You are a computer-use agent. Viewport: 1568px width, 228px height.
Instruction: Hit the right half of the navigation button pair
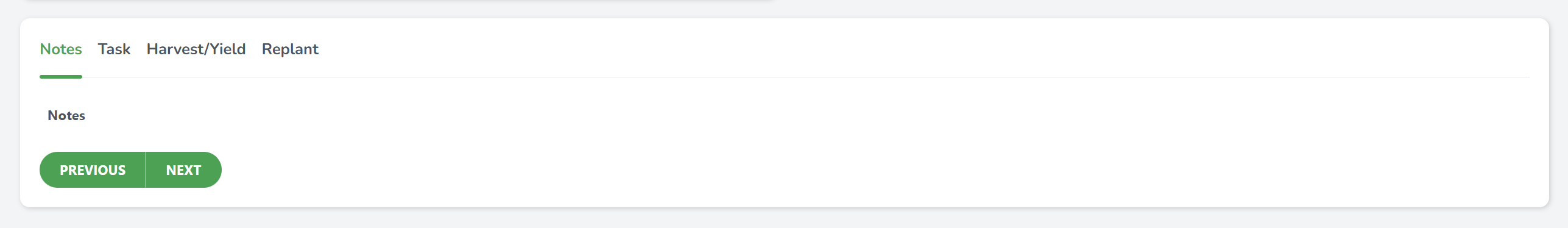pos(183,170)
